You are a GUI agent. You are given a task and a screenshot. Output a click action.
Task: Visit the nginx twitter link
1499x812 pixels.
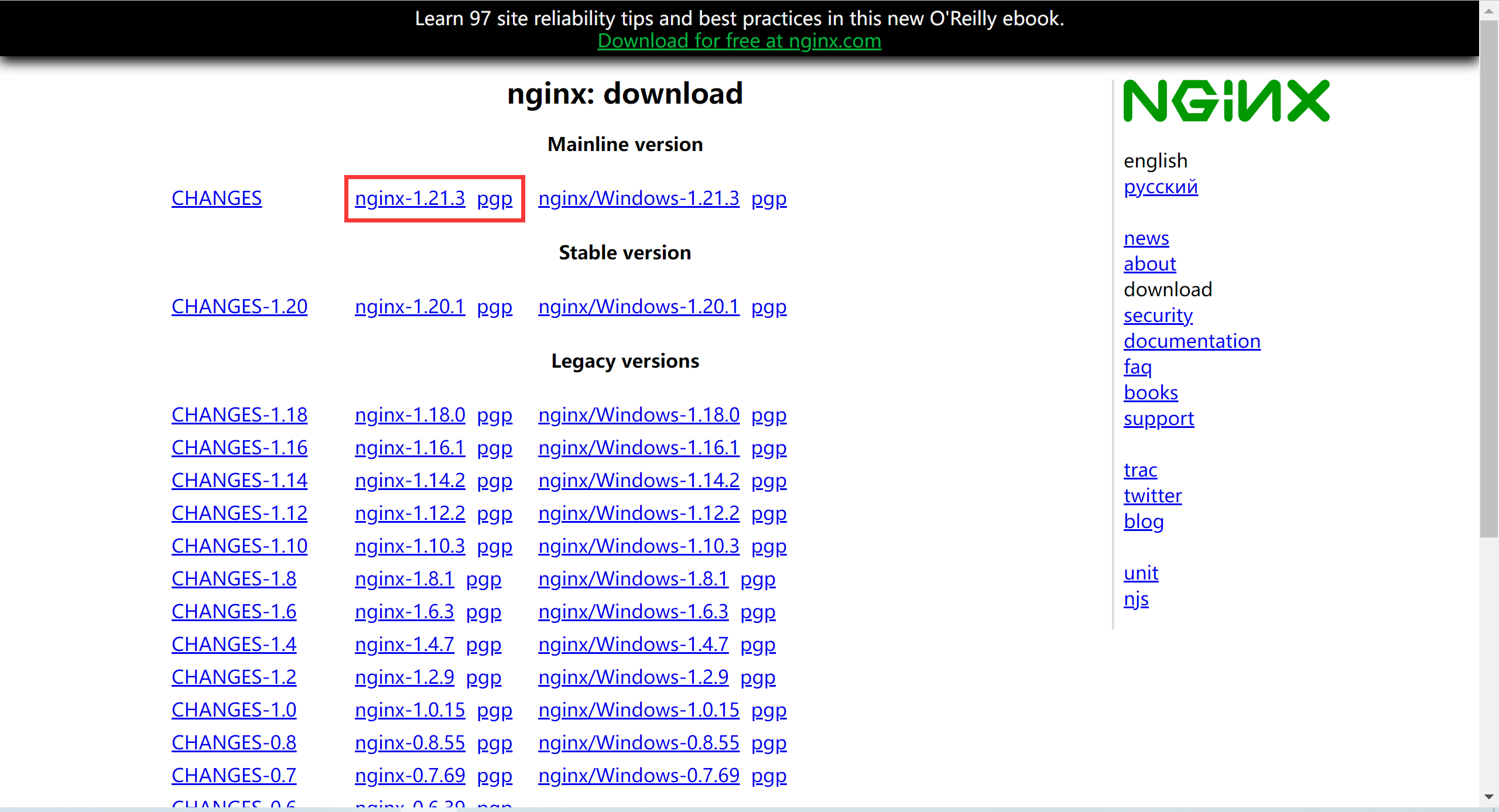pyautogui.click(x=1152, y=496)
